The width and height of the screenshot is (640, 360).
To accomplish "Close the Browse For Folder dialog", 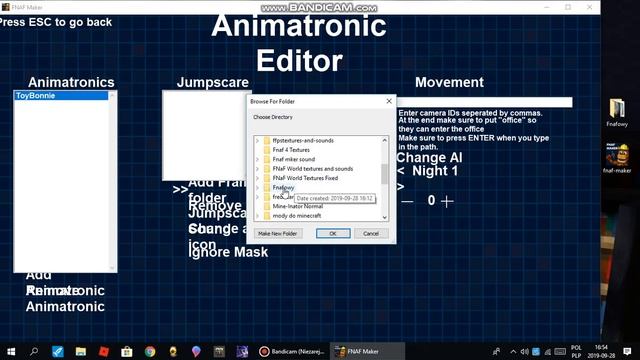I will (x=389, y=101).
